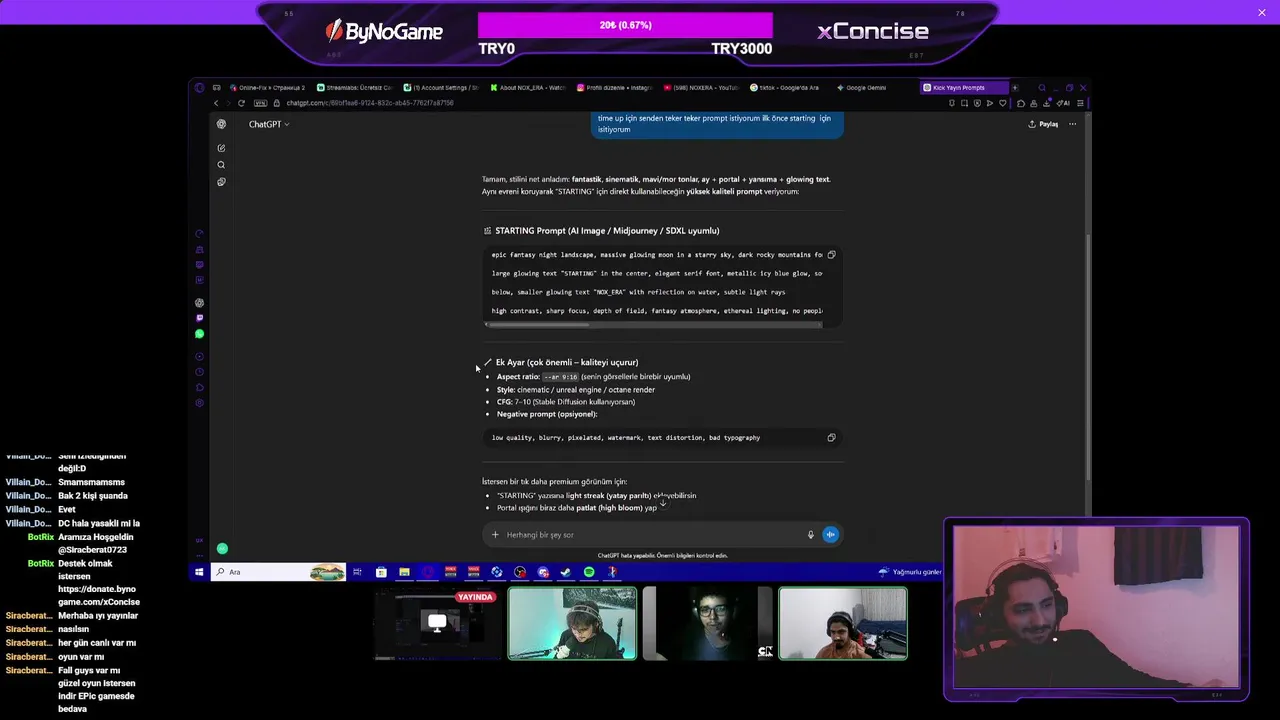The height and width of the screenshot is (720, 1280).
Task: Click the green status icon at sidebar bottom
Action: (222, 549)
